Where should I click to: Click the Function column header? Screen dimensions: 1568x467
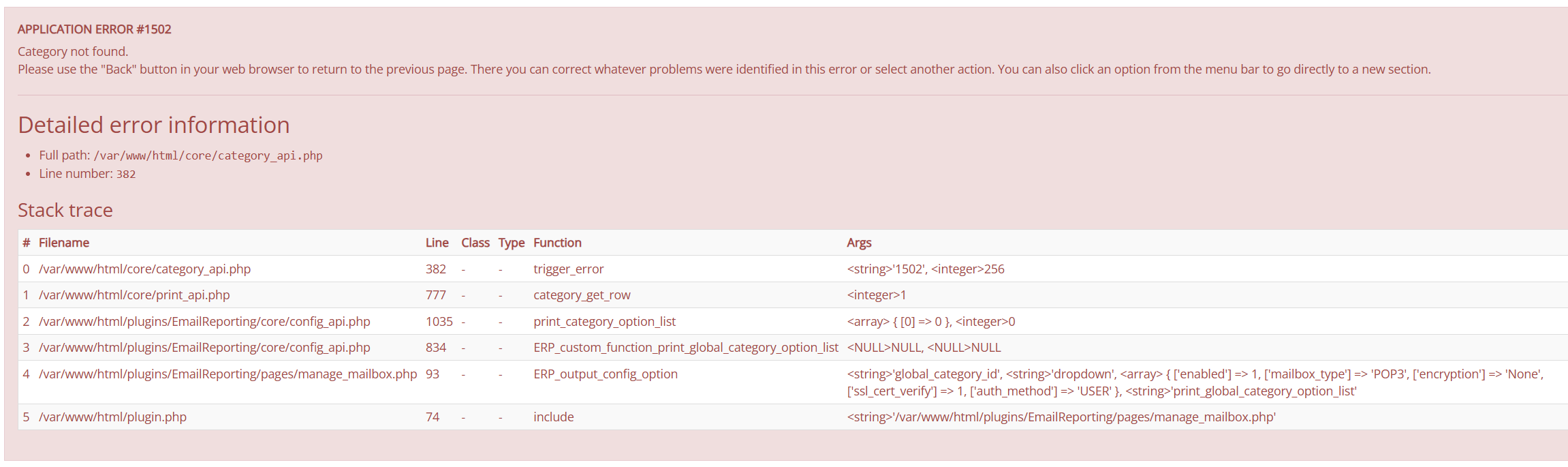557,243
